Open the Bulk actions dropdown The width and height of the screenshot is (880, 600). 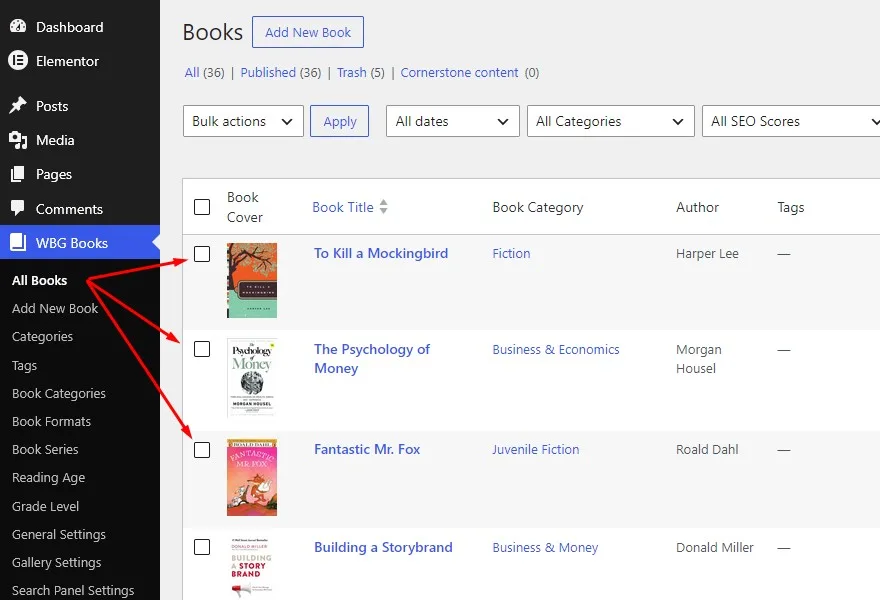tap(243, 121)
